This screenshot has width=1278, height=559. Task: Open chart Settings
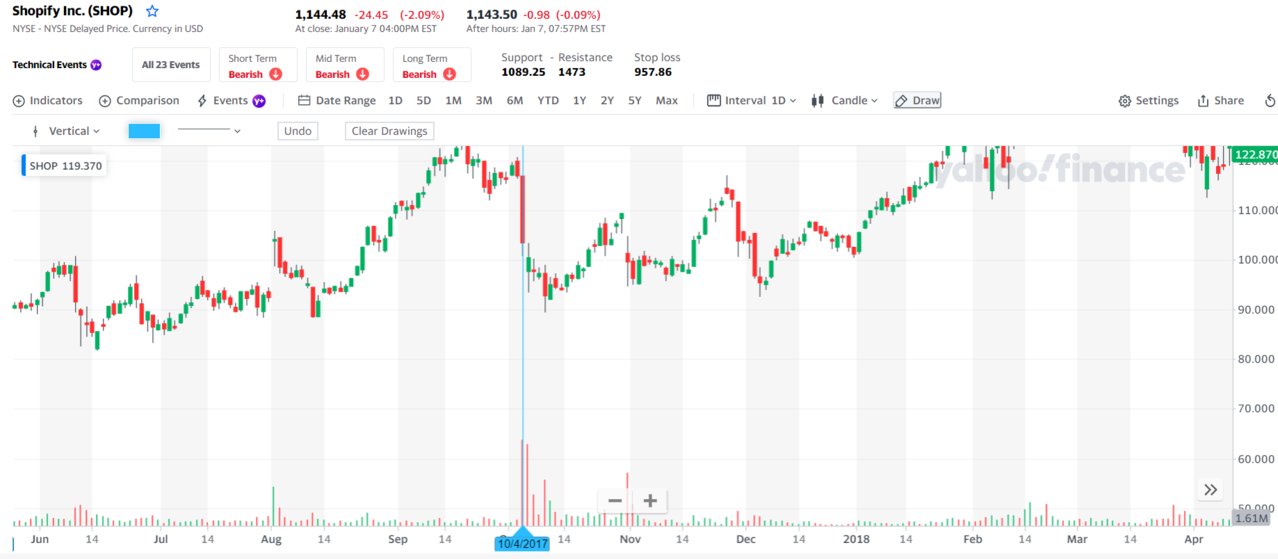click(x=1149, y=101)
